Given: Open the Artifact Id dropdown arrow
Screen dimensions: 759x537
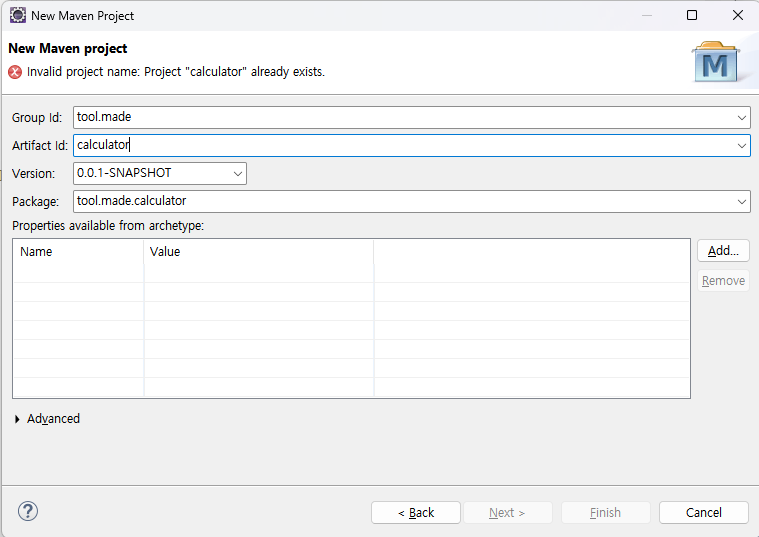Looking at the screenshot, I should click(742, 146).
